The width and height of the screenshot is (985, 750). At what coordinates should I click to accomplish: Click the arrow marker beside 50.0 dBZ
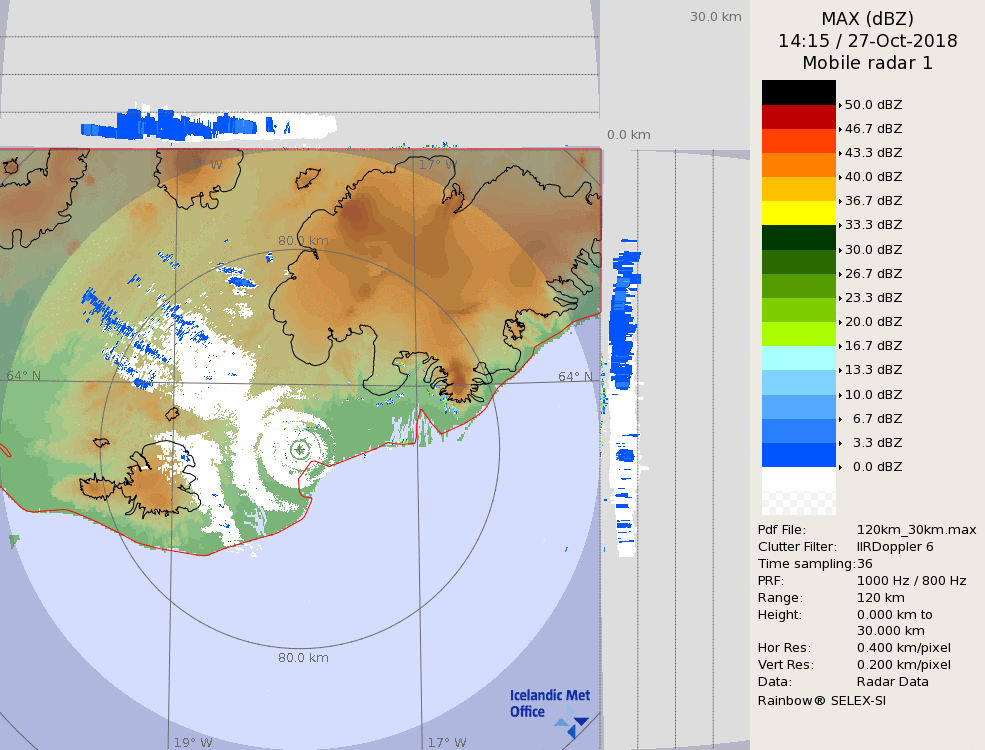coord(840,105)
